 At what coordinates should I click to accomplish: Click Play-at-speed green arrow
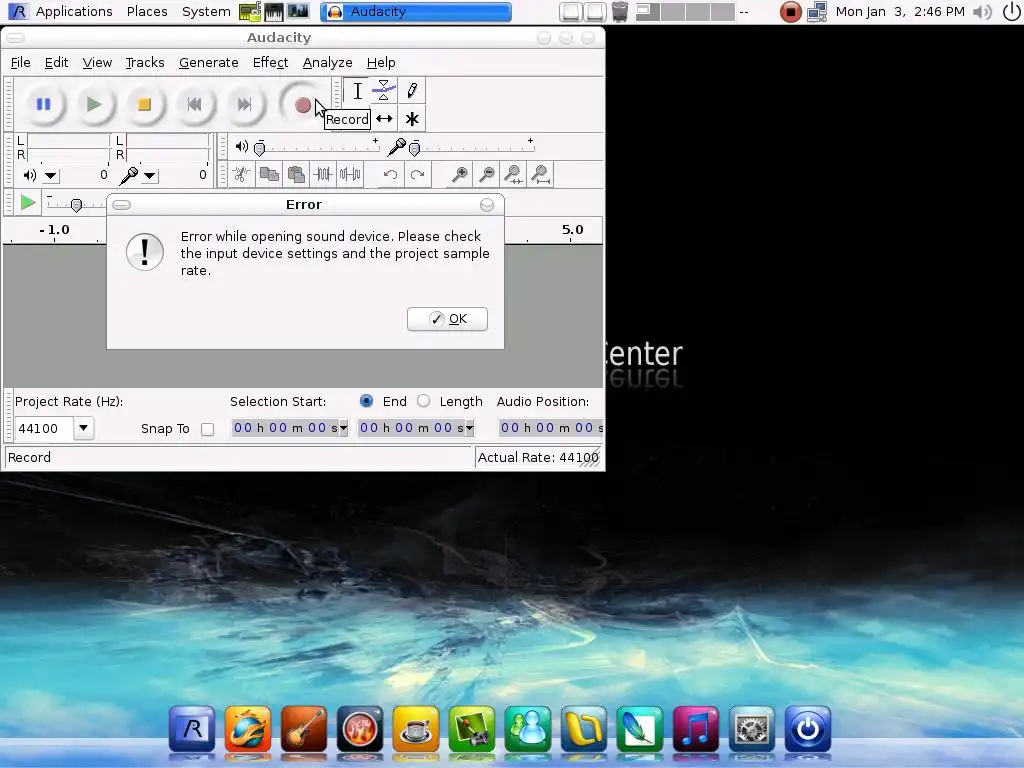click(27, 203)
